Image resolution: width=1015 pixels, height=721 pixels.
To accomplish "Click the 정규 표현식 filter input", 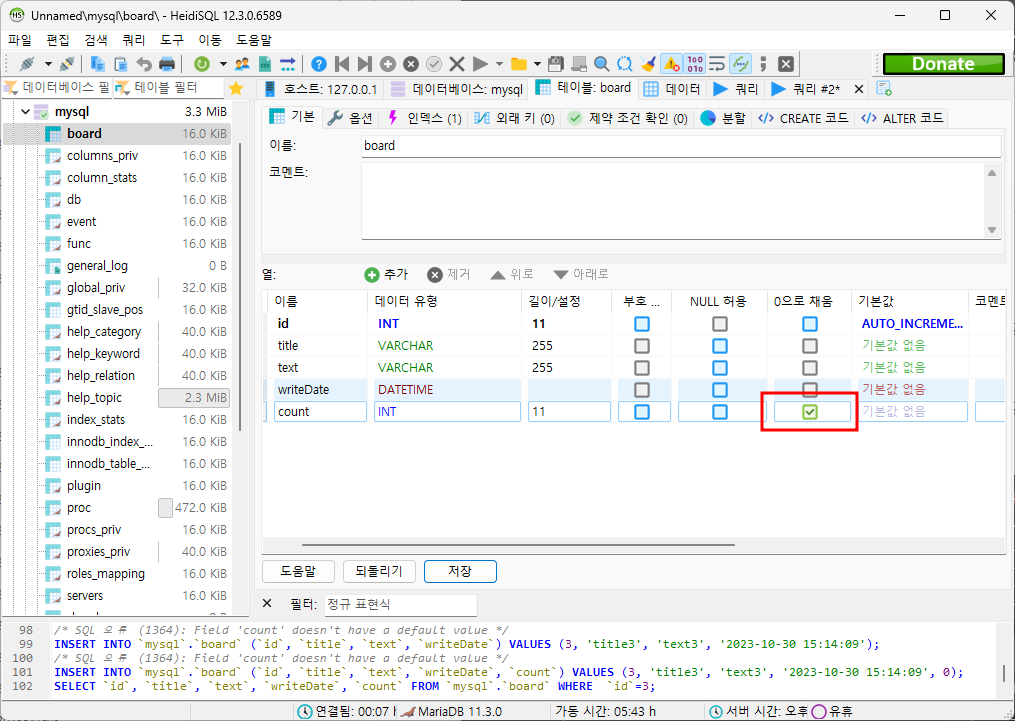I will (x=400, y=605).
